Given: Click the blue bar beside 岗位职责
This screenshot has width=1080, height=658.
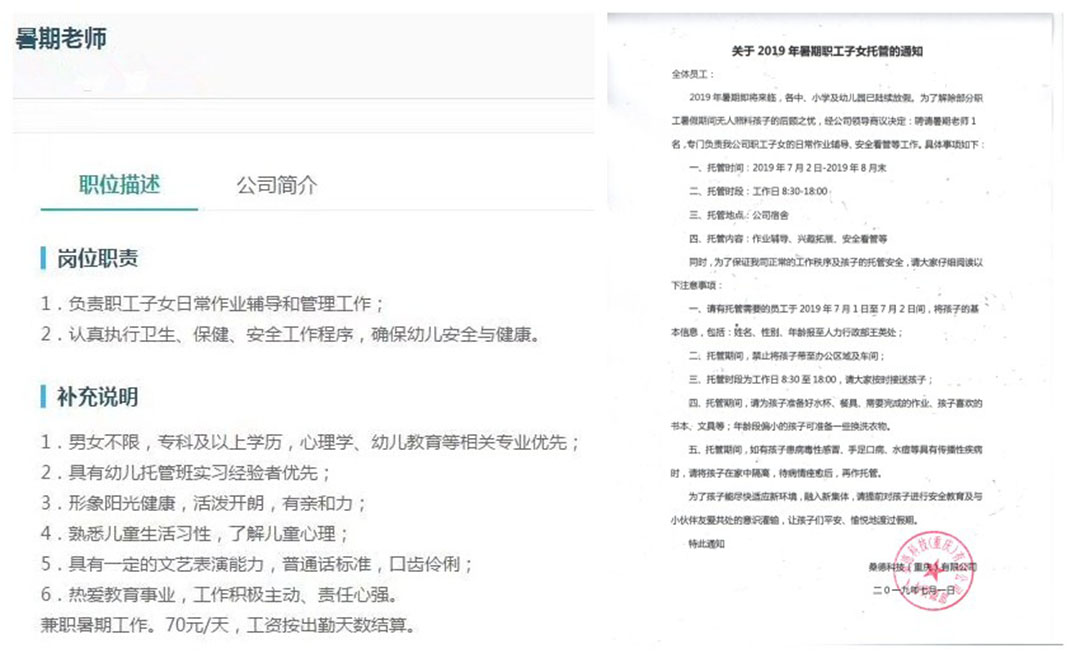Looking at the screenshot, I should point(44,259).
